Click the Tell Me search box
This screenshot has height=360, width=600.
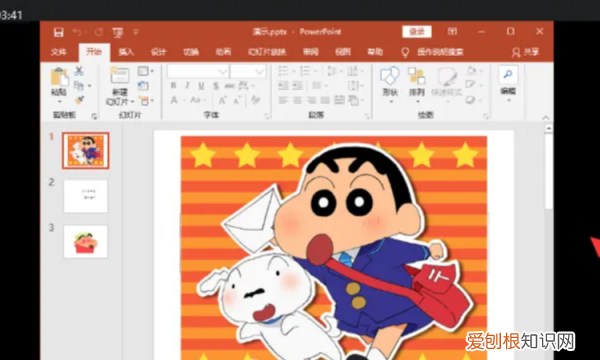[x=432, y=52]
